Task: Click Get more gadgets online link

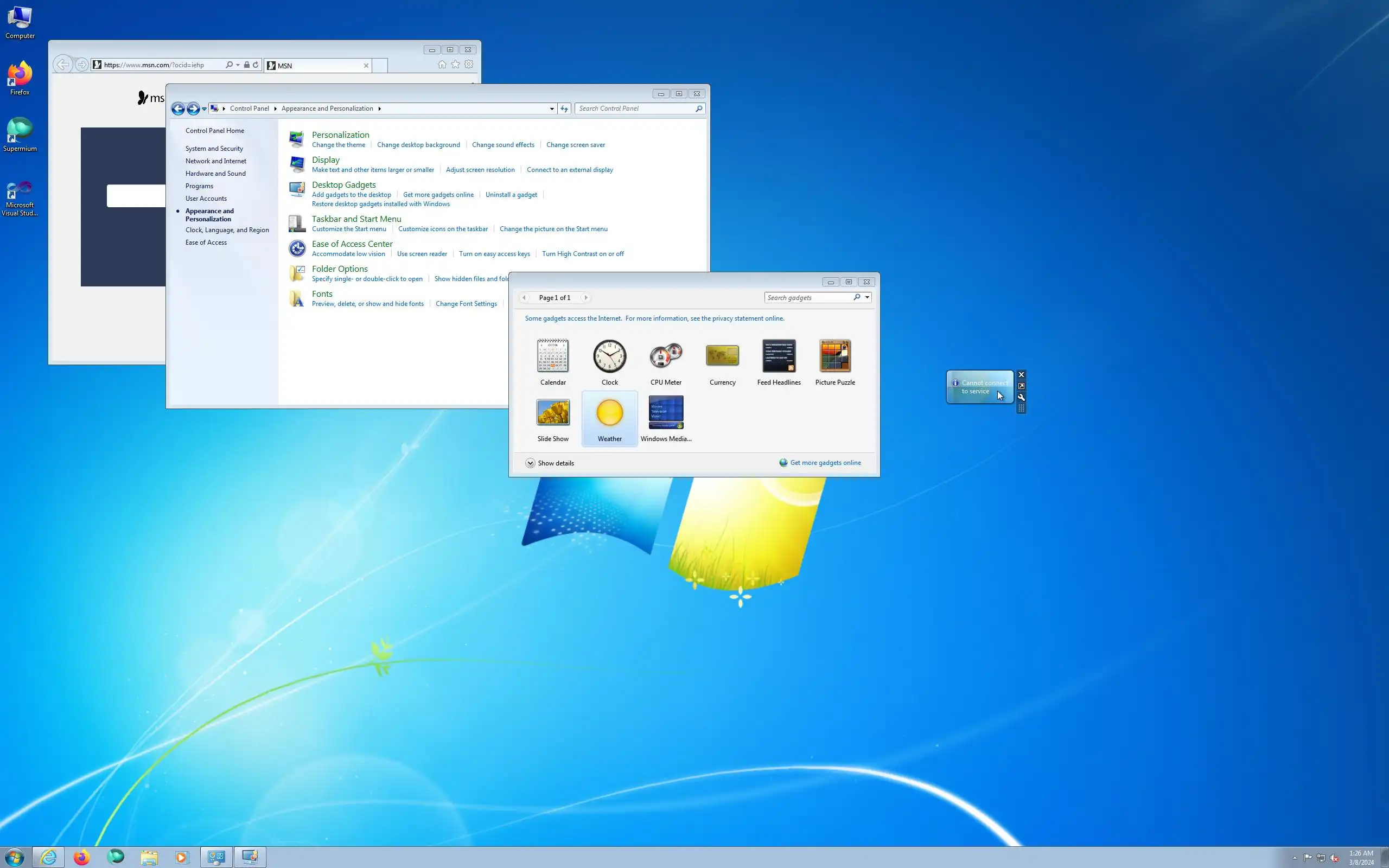Action: [825, 463]
